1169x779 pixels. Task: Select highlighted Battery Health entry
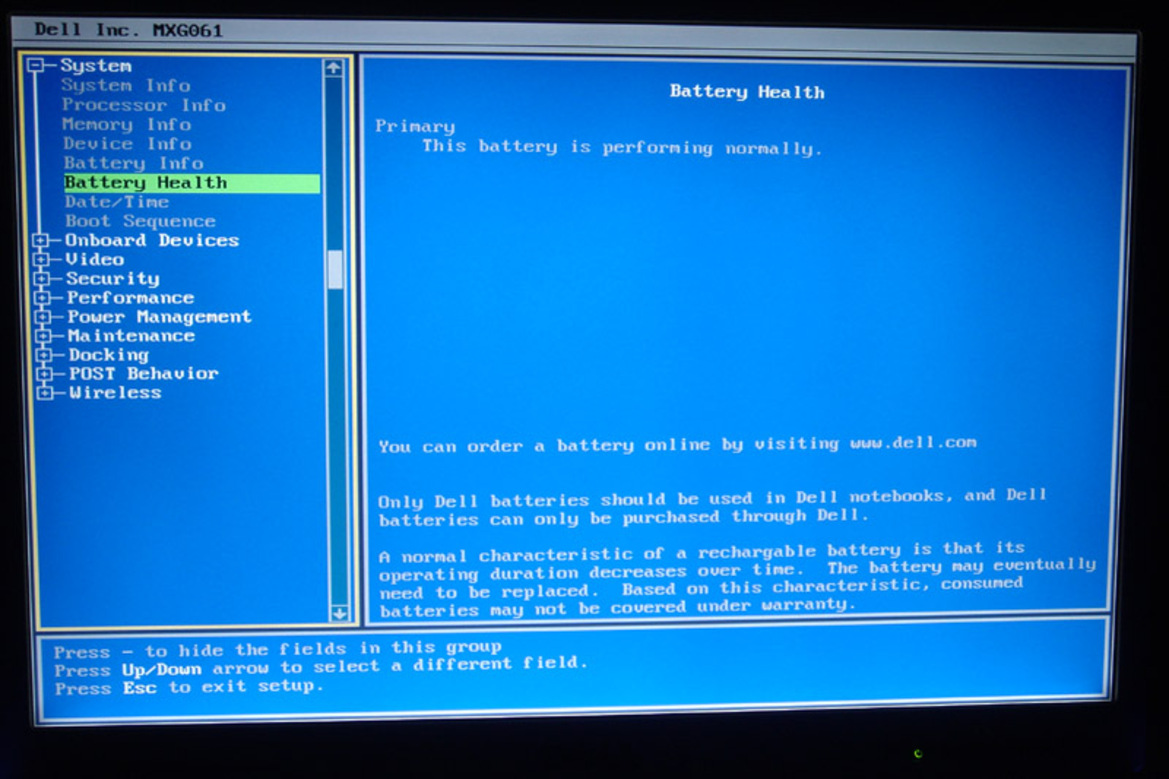point(192,183)
